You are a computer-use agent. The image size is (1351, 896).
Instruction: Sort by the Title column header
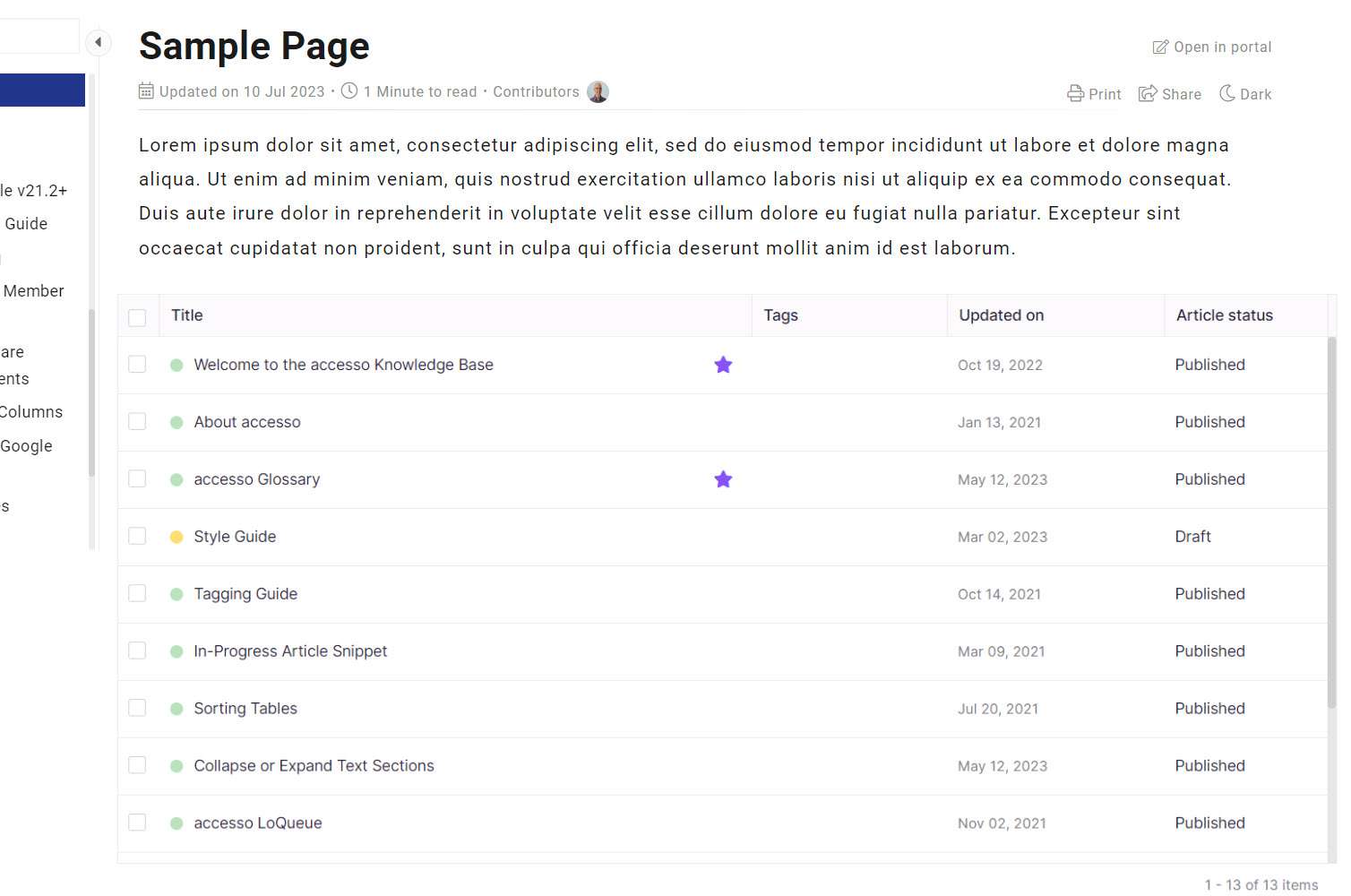coord(187,315)
